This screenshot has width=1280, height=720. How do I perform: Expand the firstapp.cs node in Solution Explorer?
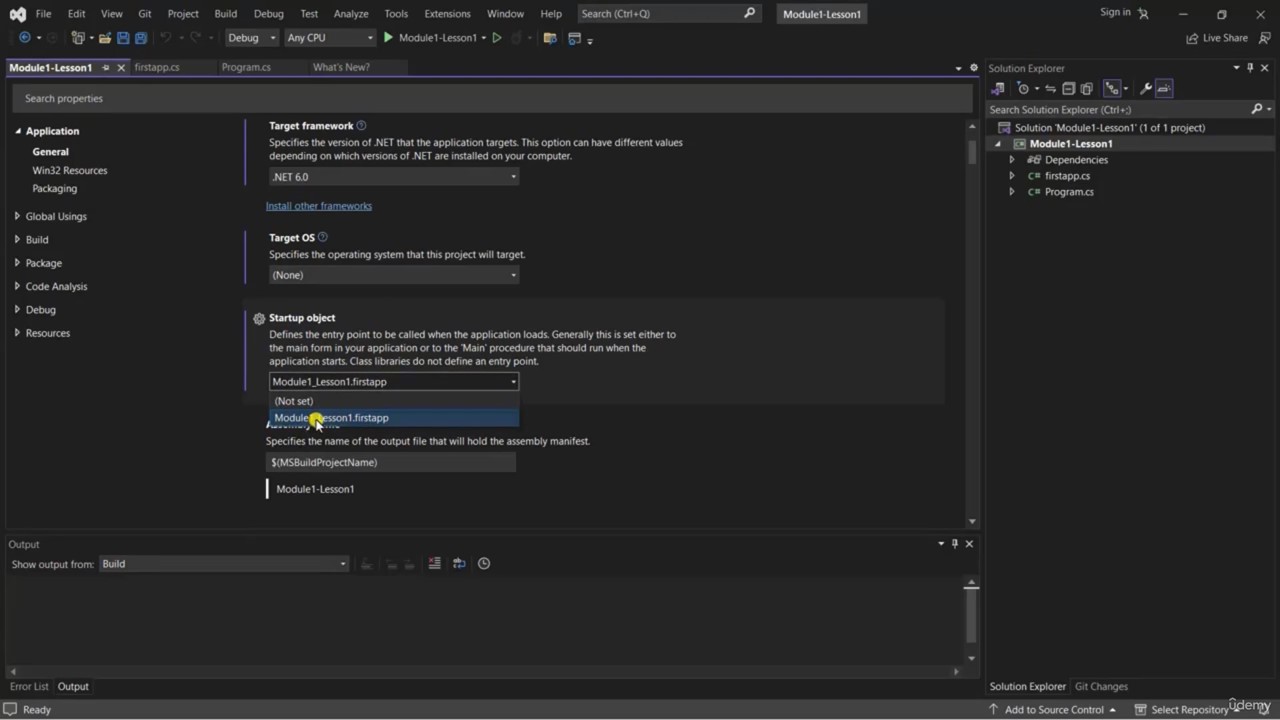click(x=1012, y=176)
